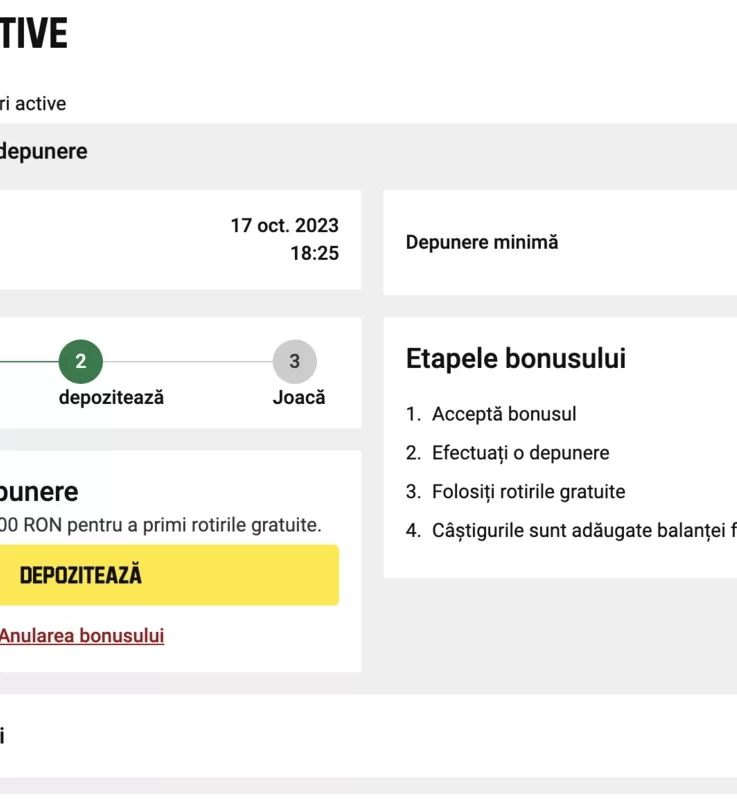
Task: Click the depozitează step label
Action: click(111, 397)
